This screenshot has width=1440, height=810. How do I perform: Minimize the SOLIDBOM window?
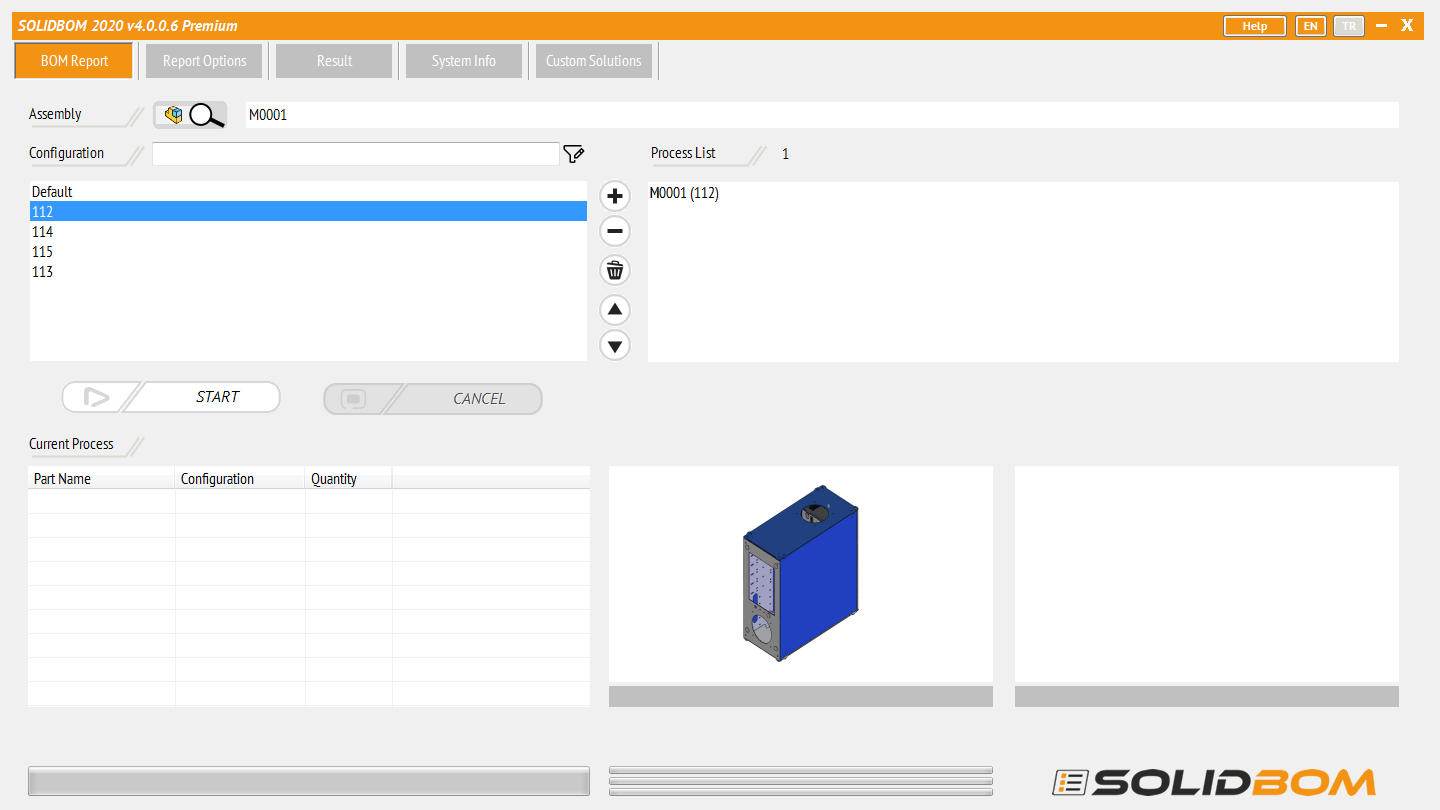tap(1381, 26)
